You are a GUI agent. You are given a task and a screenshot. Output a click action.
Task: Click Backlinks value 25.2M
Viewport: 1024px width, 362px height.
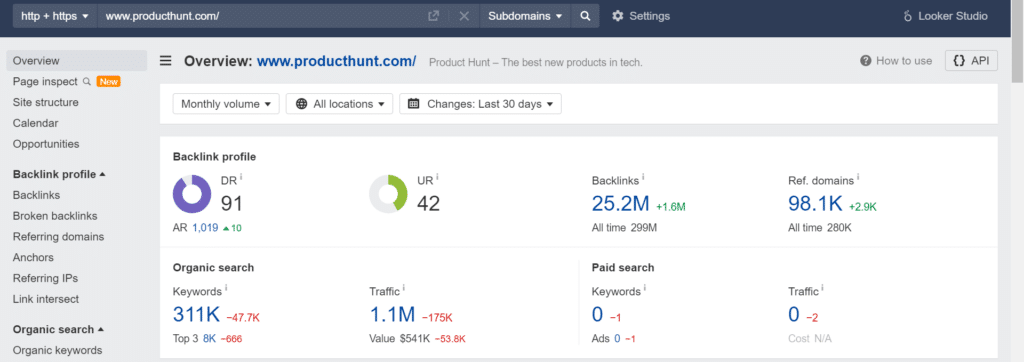(x=620, y=204)
